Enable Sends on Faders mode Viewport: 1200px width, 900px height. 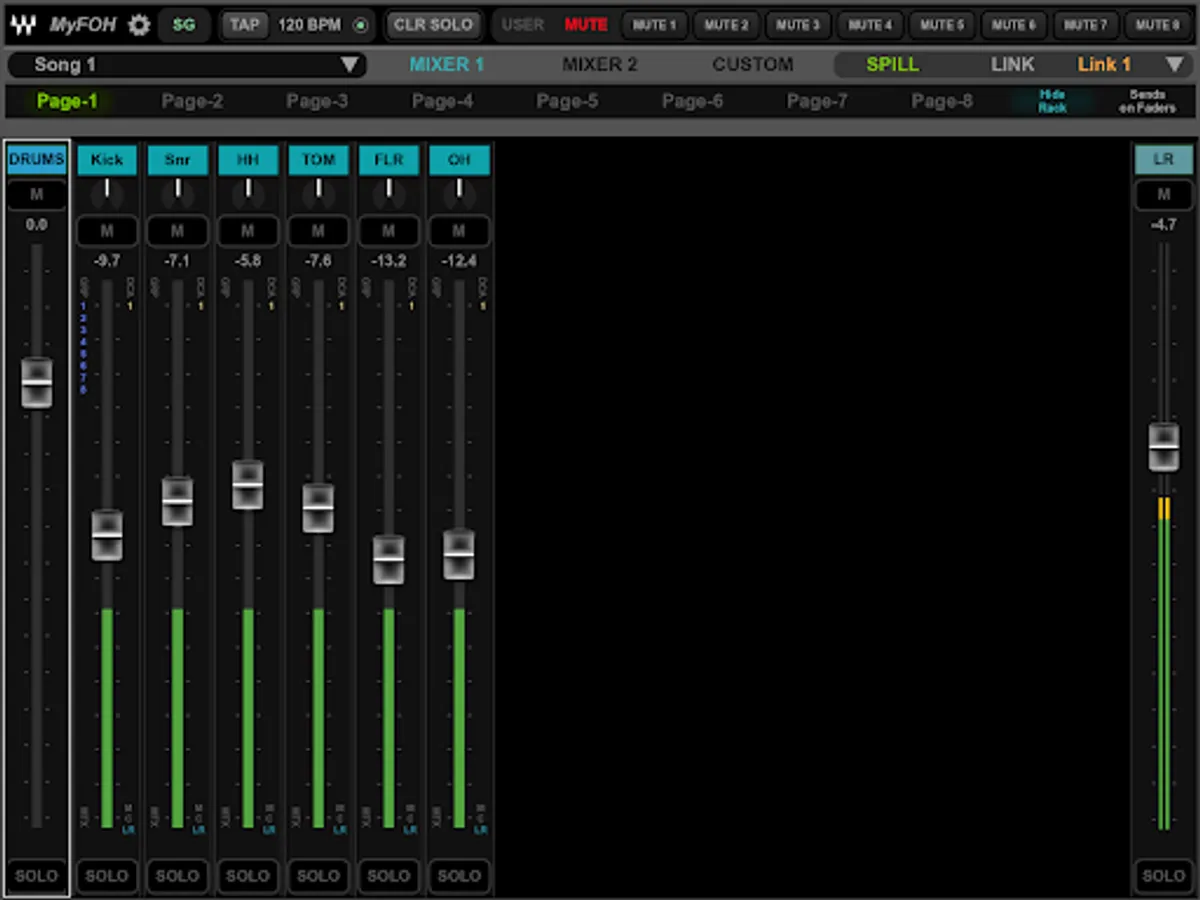1147,102
